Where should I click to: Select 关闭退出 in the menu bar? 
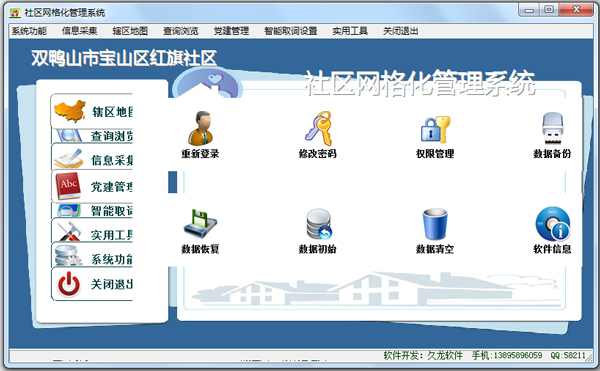pyautogui.click(x=400, y=31)
